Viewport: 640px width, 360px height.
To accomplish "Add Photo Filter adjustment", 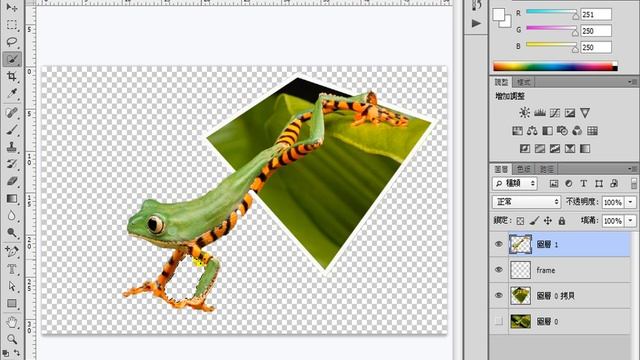I will point(562,131).
